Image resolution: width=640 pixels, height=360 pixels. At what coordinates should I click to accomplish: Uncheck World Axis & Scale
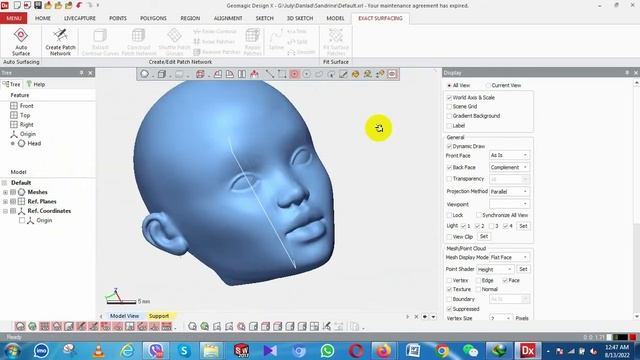pyautogui.click(x=449, y=98)
